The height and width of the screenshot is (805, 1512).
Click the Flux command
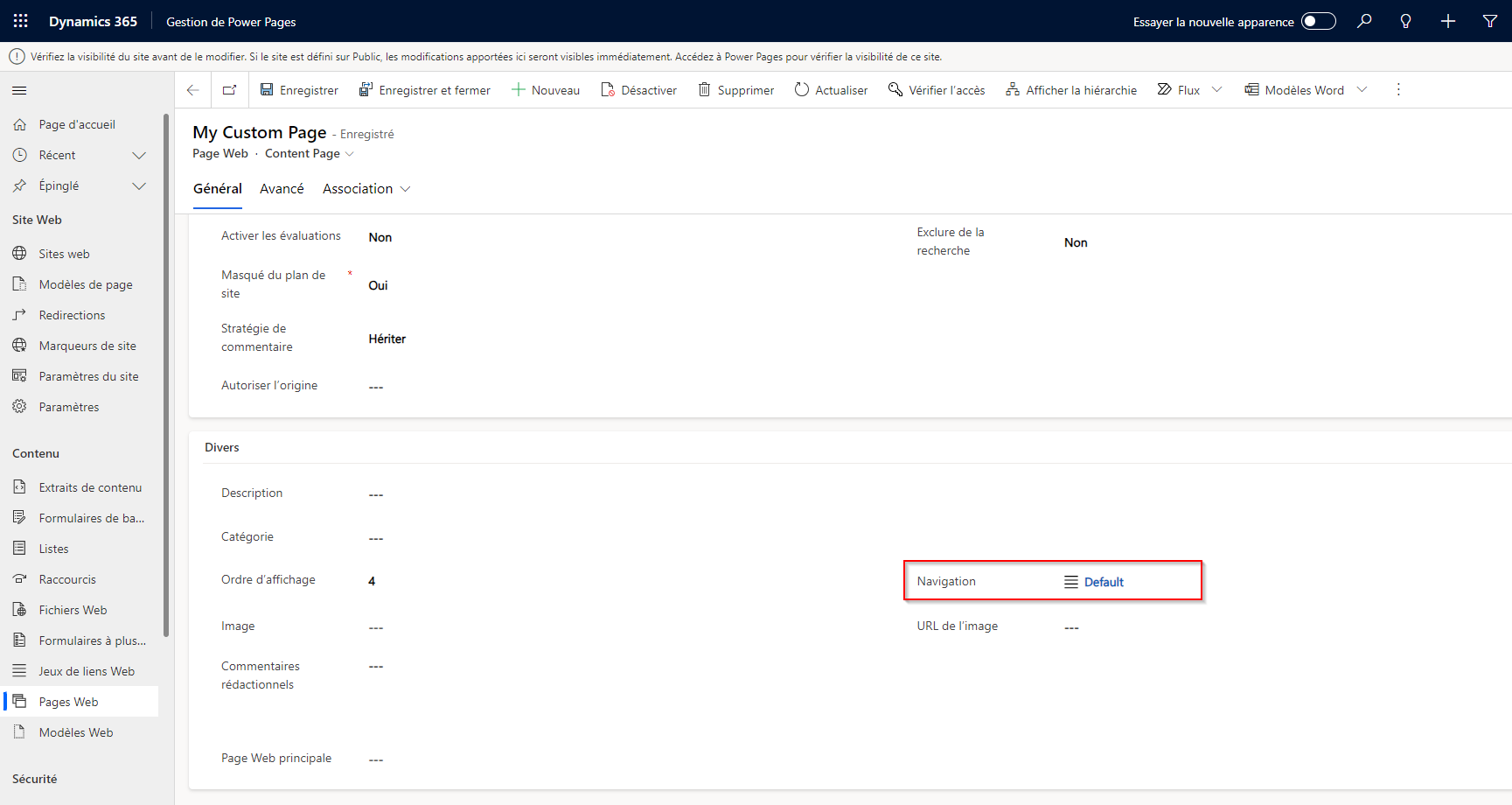[1179, 90]
